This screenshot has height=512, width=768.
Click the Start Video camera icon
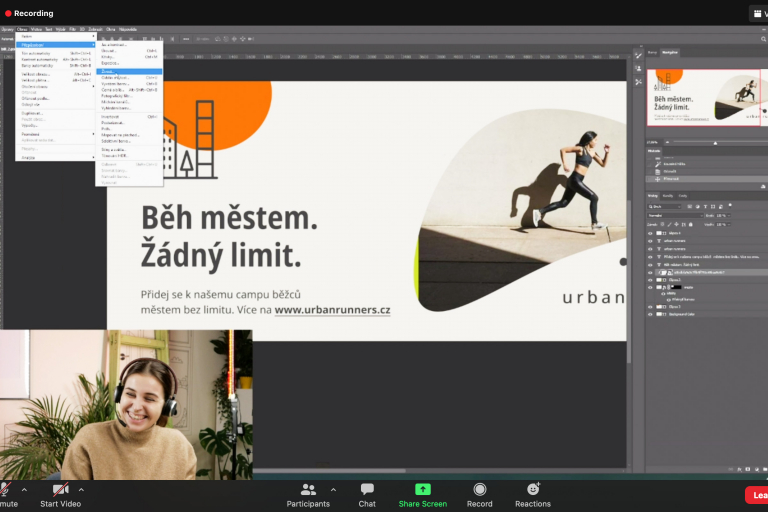coord(60,489)
